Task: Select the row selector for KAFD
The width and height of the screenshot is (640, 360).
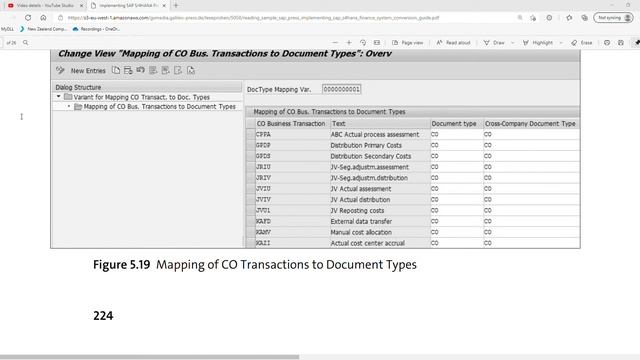Action: click(x=250, y=221)
